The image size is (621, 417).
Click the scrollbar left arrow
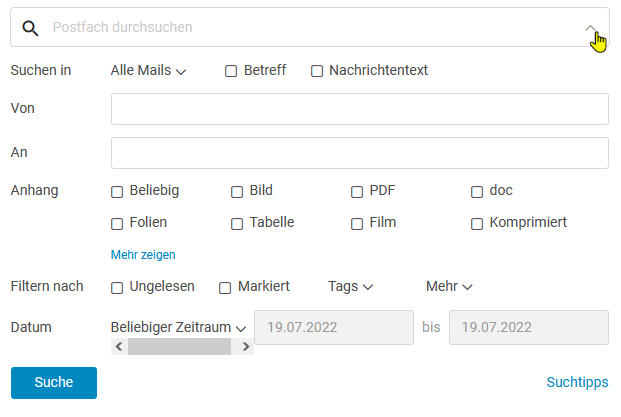coord(119,347)
